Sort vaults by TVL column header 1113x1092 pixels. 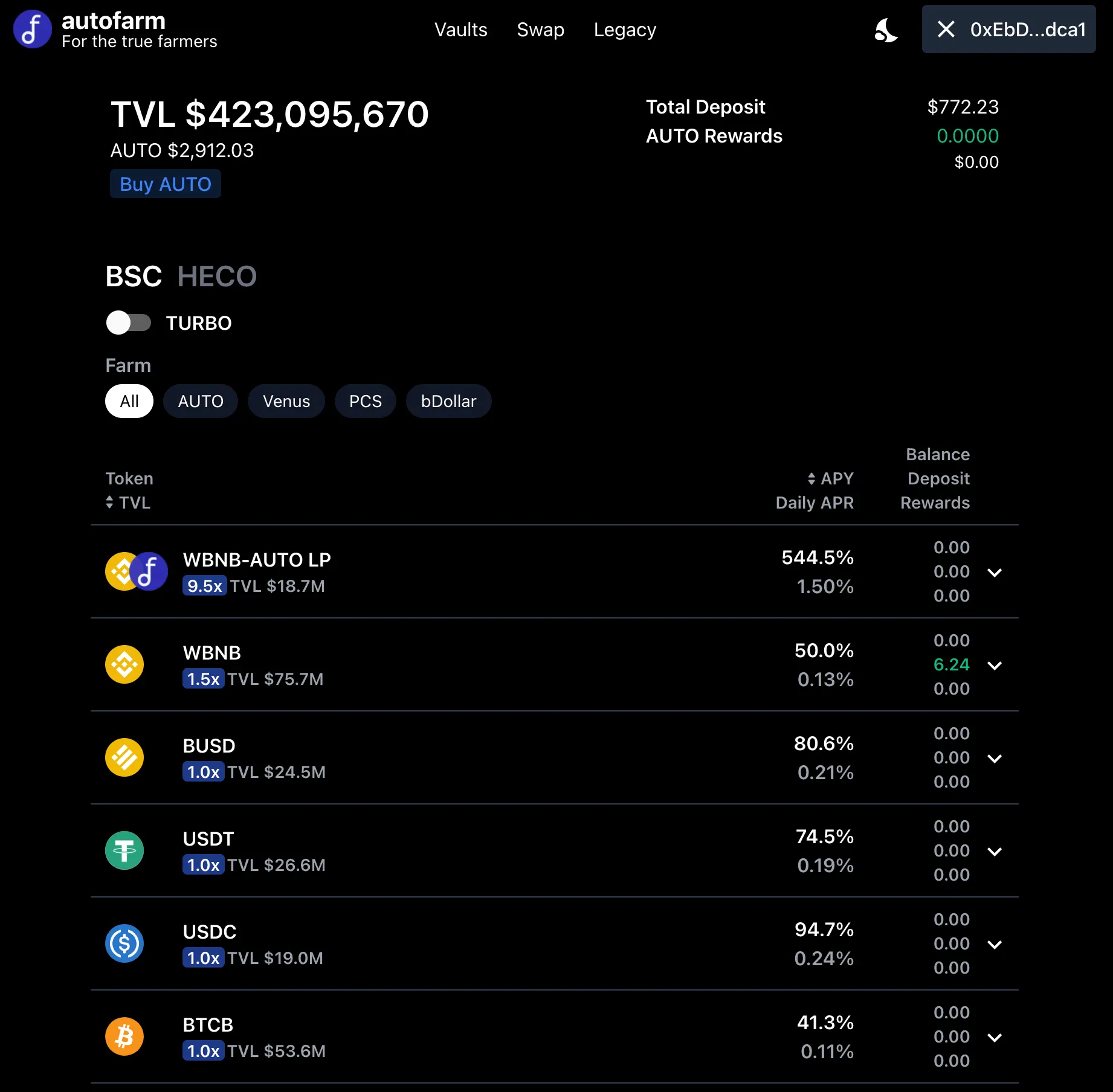click(128, 503)
